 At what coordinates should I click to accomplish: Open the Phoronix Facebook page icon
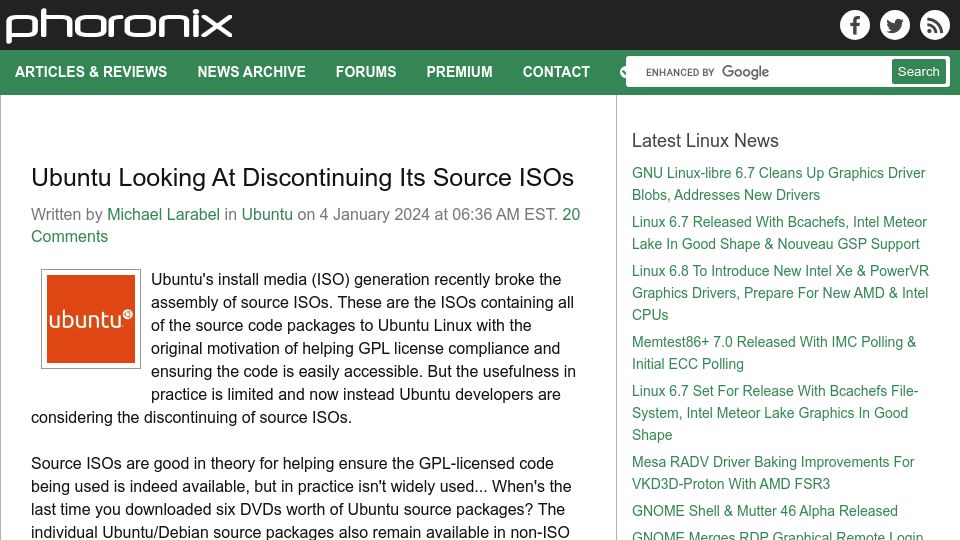click(x=855, y=25)
